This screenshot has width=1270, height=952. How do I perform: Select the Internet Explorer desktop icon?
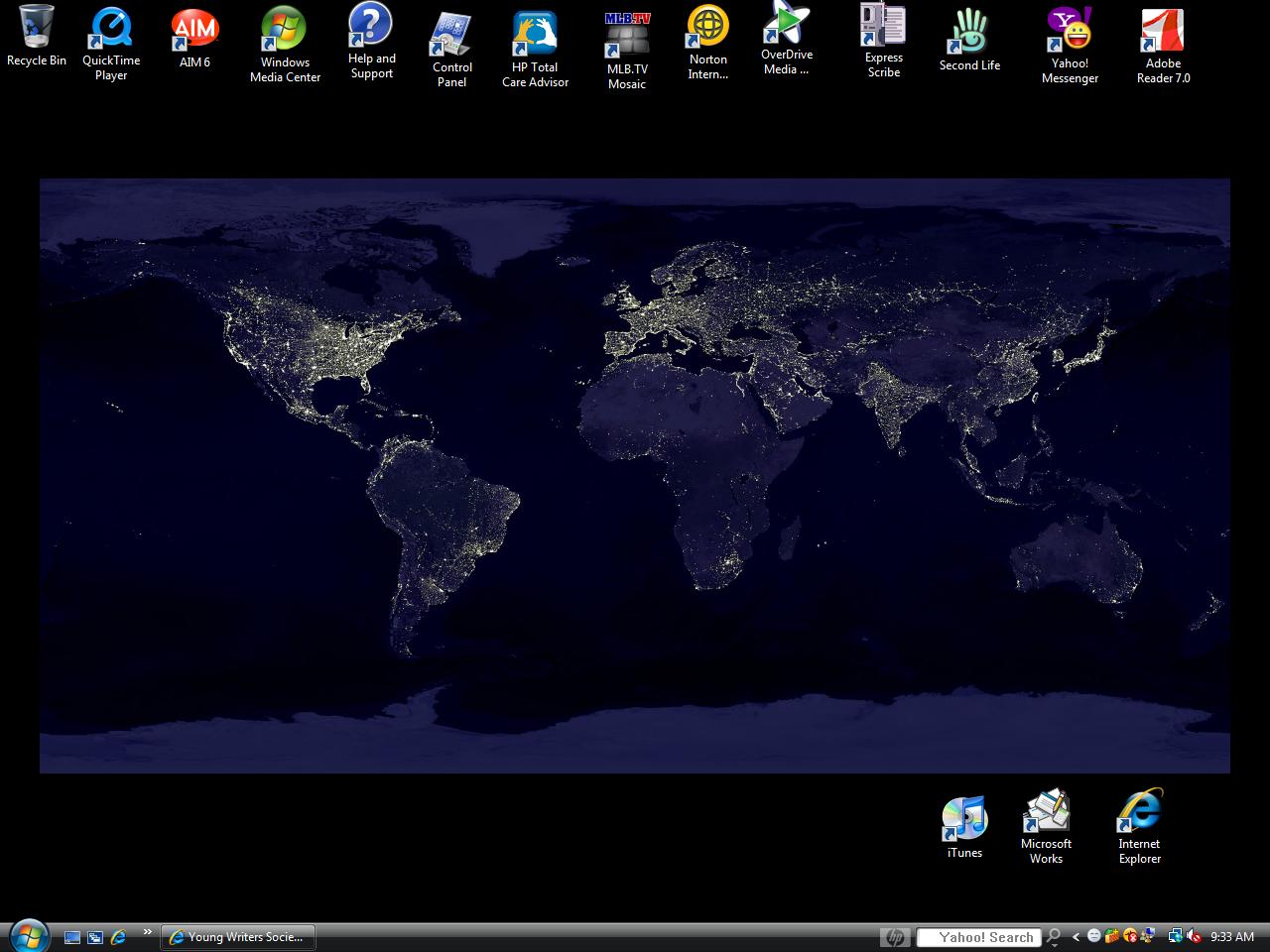click(x=1139, y=827)
